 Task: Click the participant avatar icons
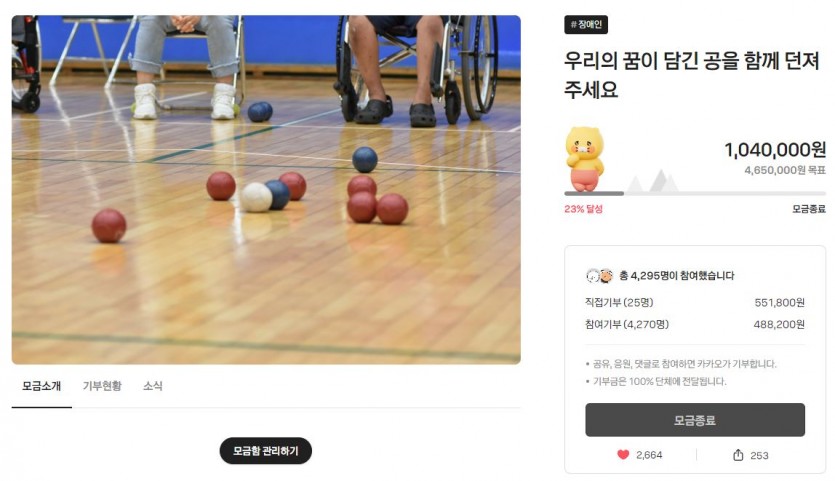tap(599, 275)
